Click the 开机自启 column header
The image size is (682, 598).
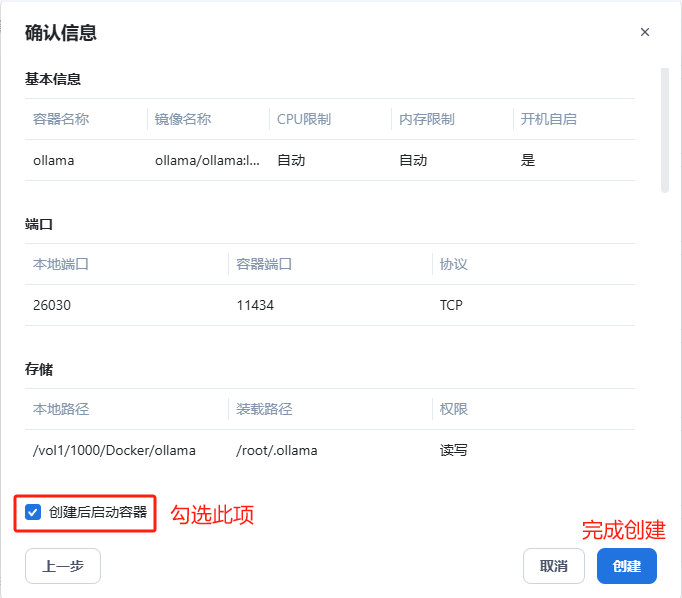[x=548, y=119]
